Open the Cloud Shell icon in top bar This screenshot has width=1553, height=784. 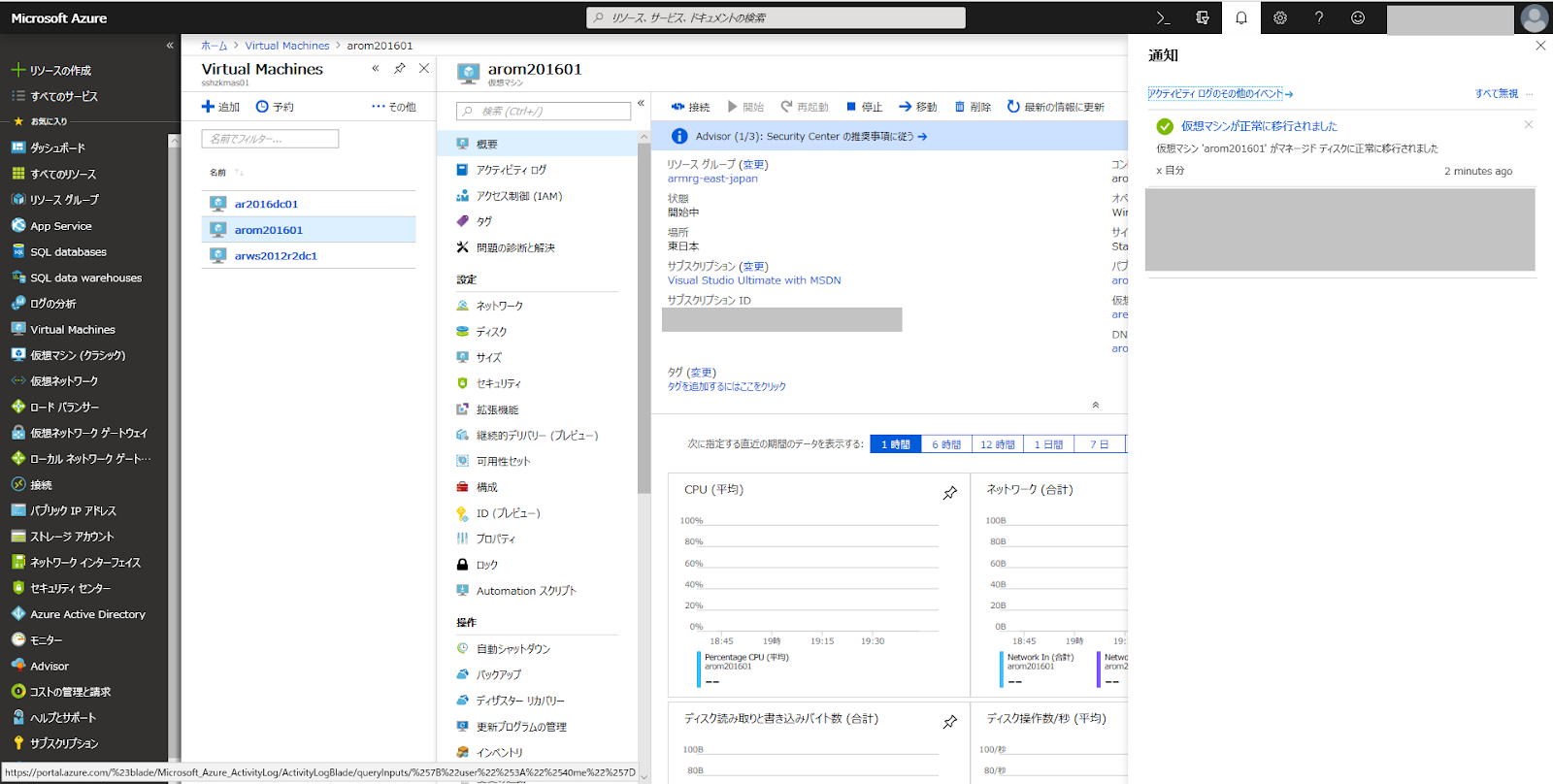point(1164,17)
